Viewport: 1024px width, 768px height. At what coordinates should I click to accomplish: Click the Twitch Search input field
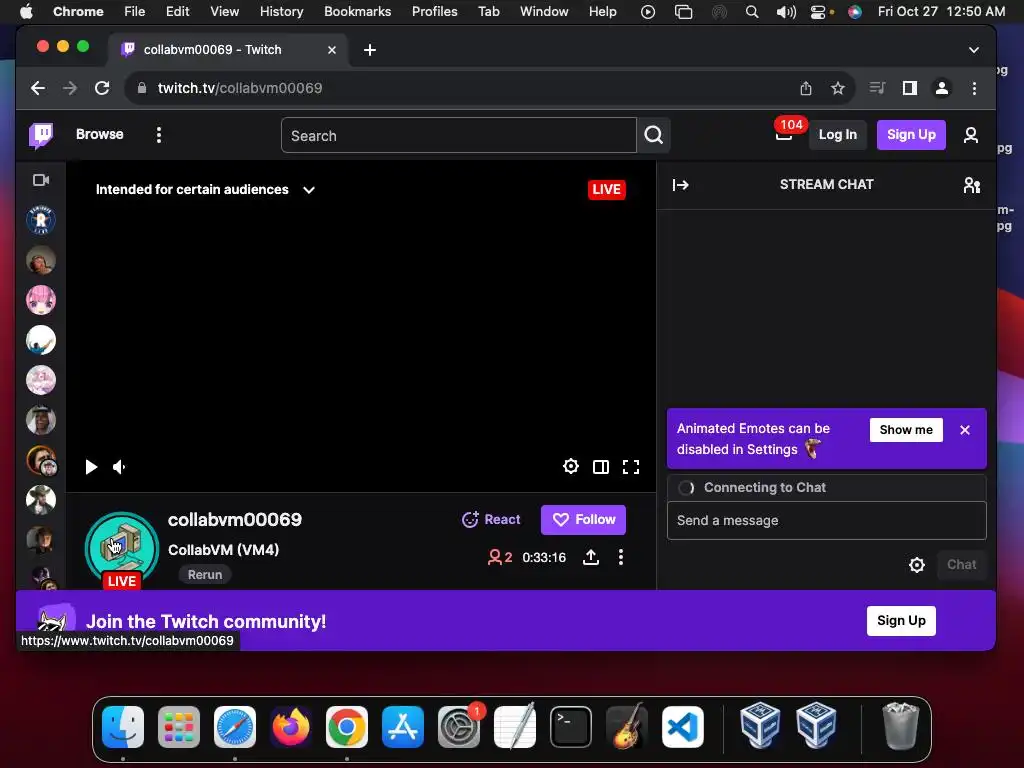point(458,135)
